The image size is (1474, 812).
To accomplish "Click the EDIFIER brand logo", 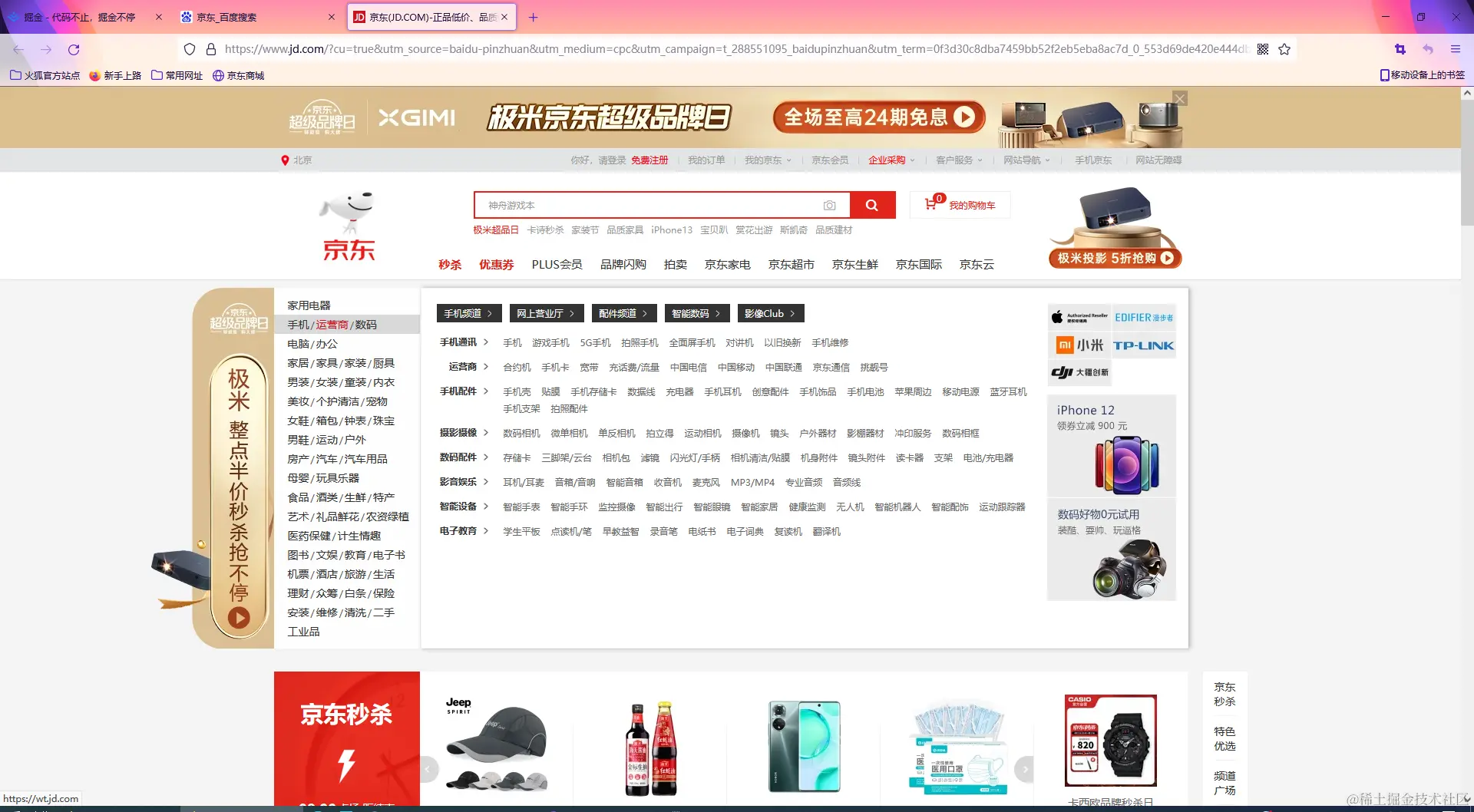I will (x=1144, y=317).
